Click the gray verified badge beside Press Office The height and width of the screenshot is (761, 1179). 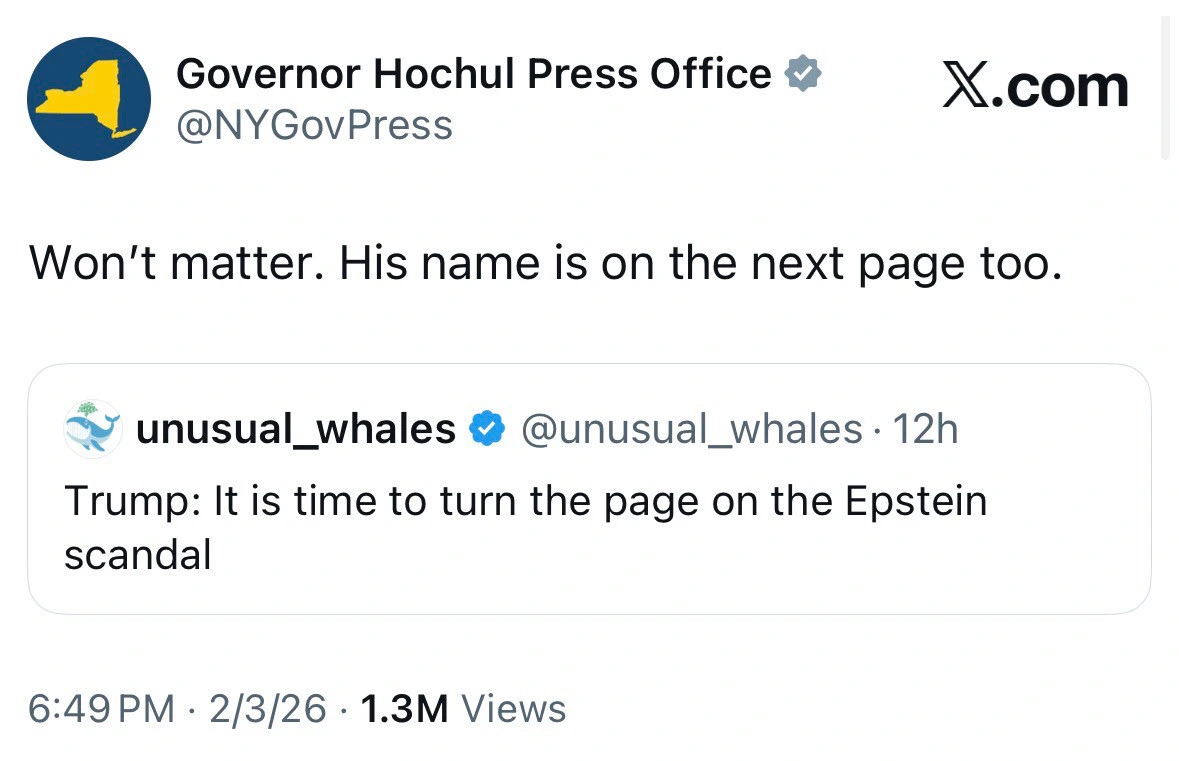(x=803, y=74)
